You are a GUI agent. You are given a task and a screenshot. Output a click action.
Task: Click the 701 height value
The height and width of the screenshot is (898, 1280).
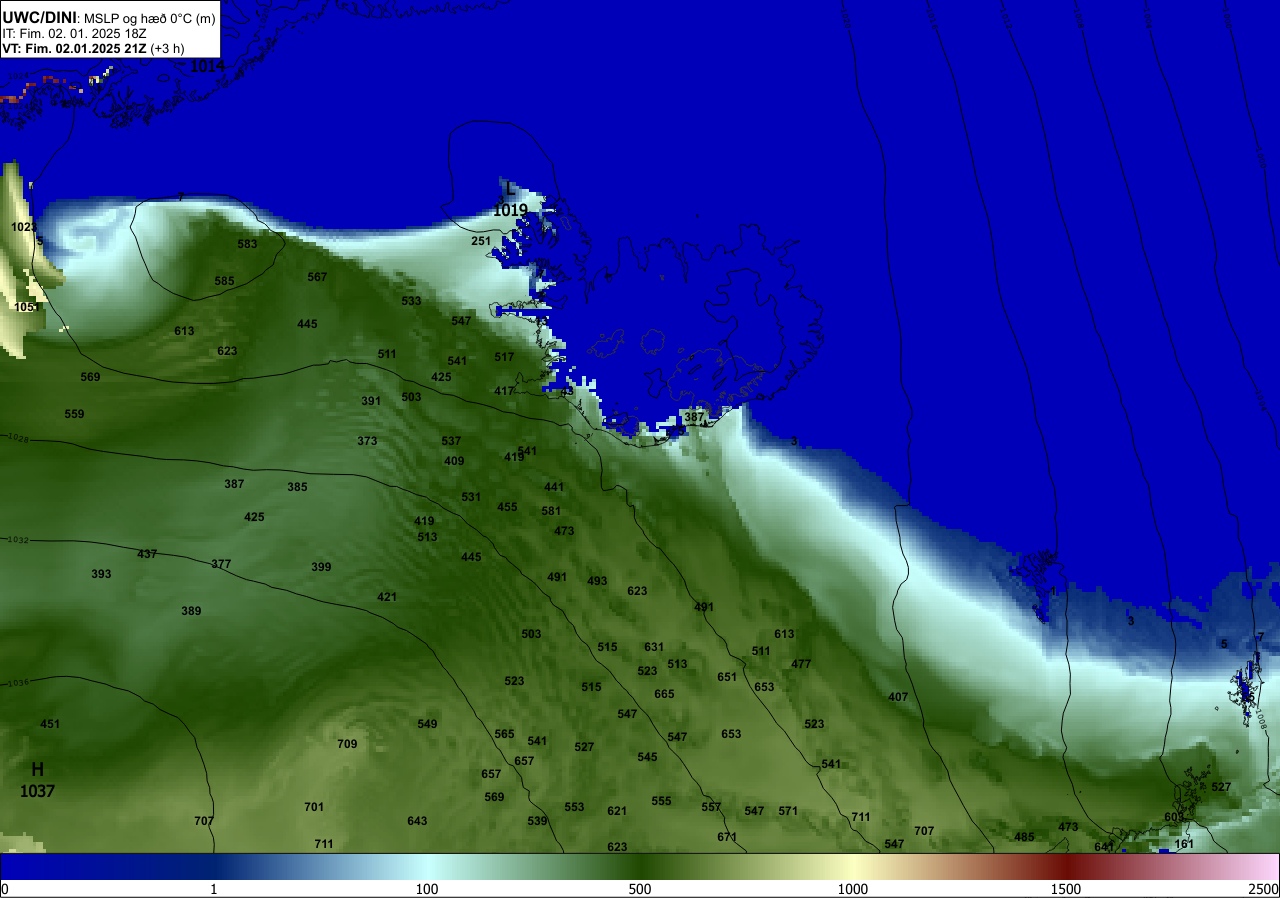314,807
